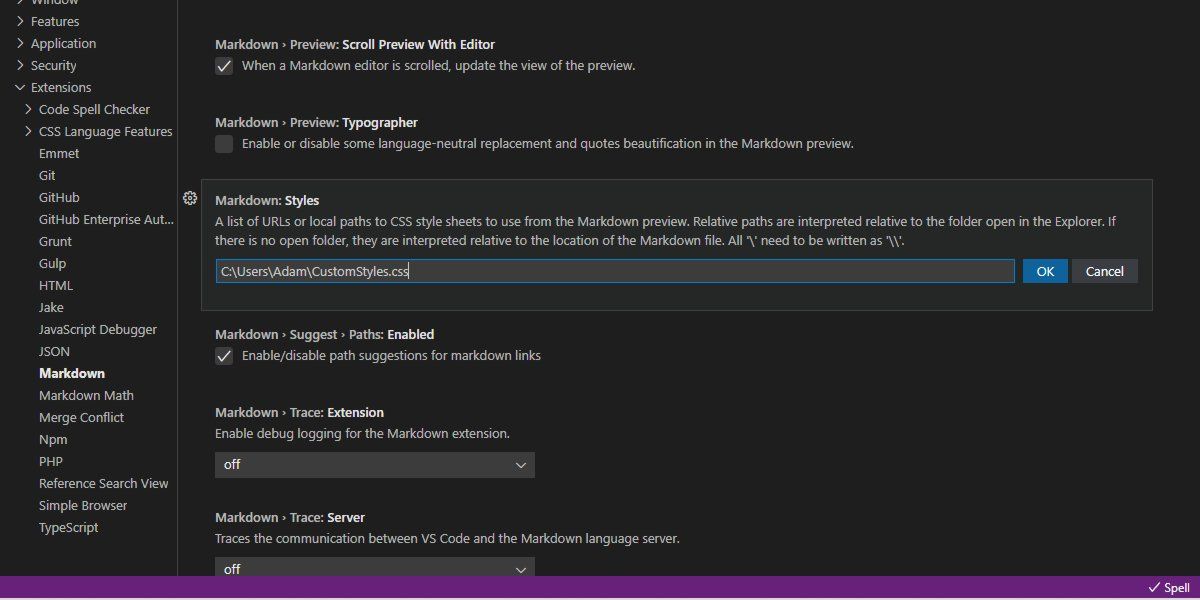Enable the Preview Typographer checkbox
1200x600 pixels.
coord(224,144)
